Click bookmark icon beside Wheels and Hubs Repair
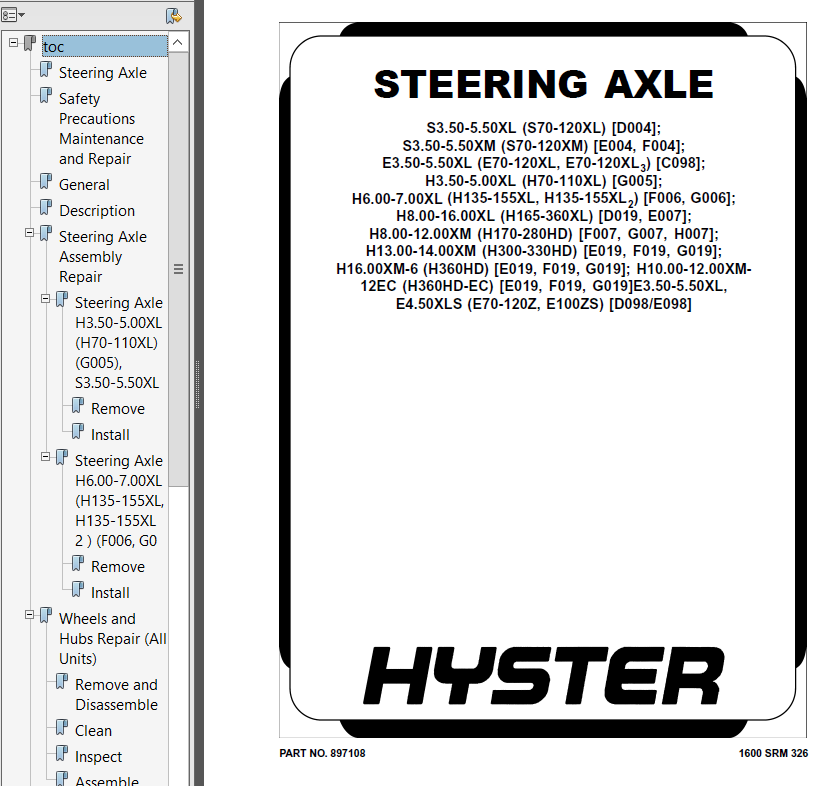839x786 pixels. [46, 616]
